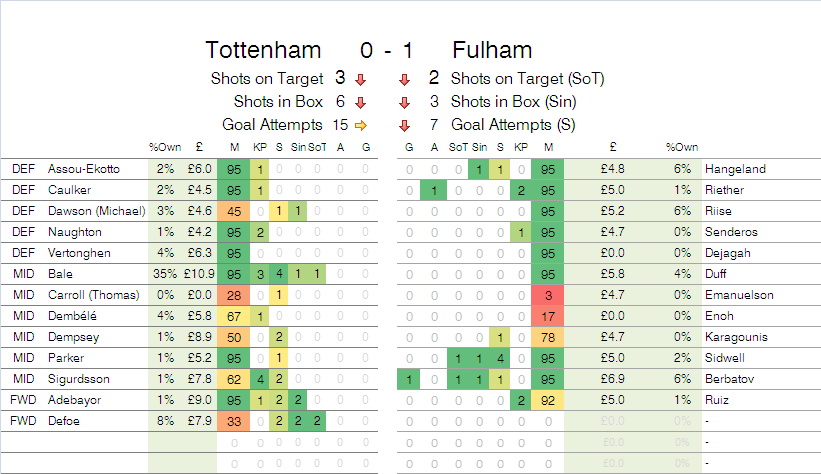
Task: Select the Fulham team title
Action: [x=492, y=50]
